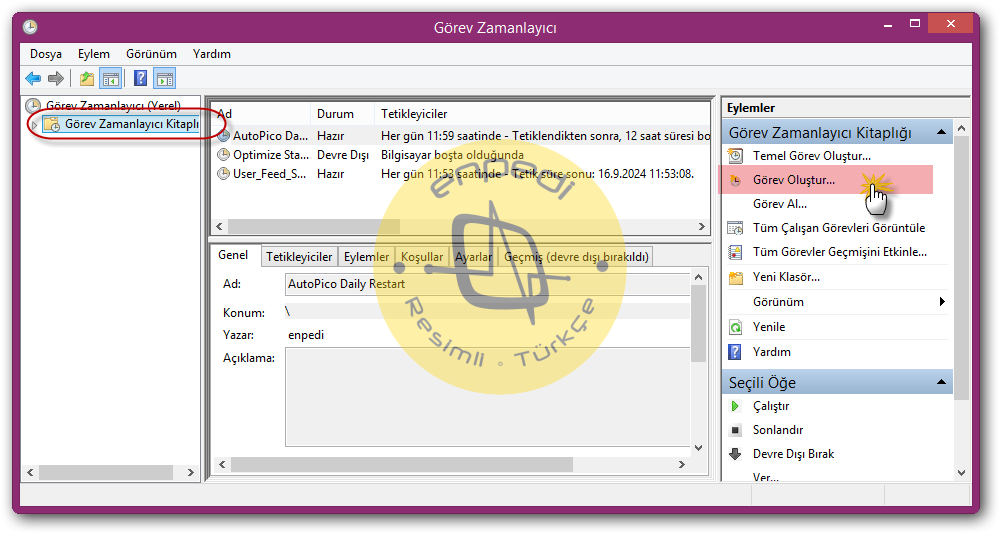Switch to the Geçmiş (devre dışı bırakıldı) tab
Viewport: 1000px width, 534px height.
[576, 256]
